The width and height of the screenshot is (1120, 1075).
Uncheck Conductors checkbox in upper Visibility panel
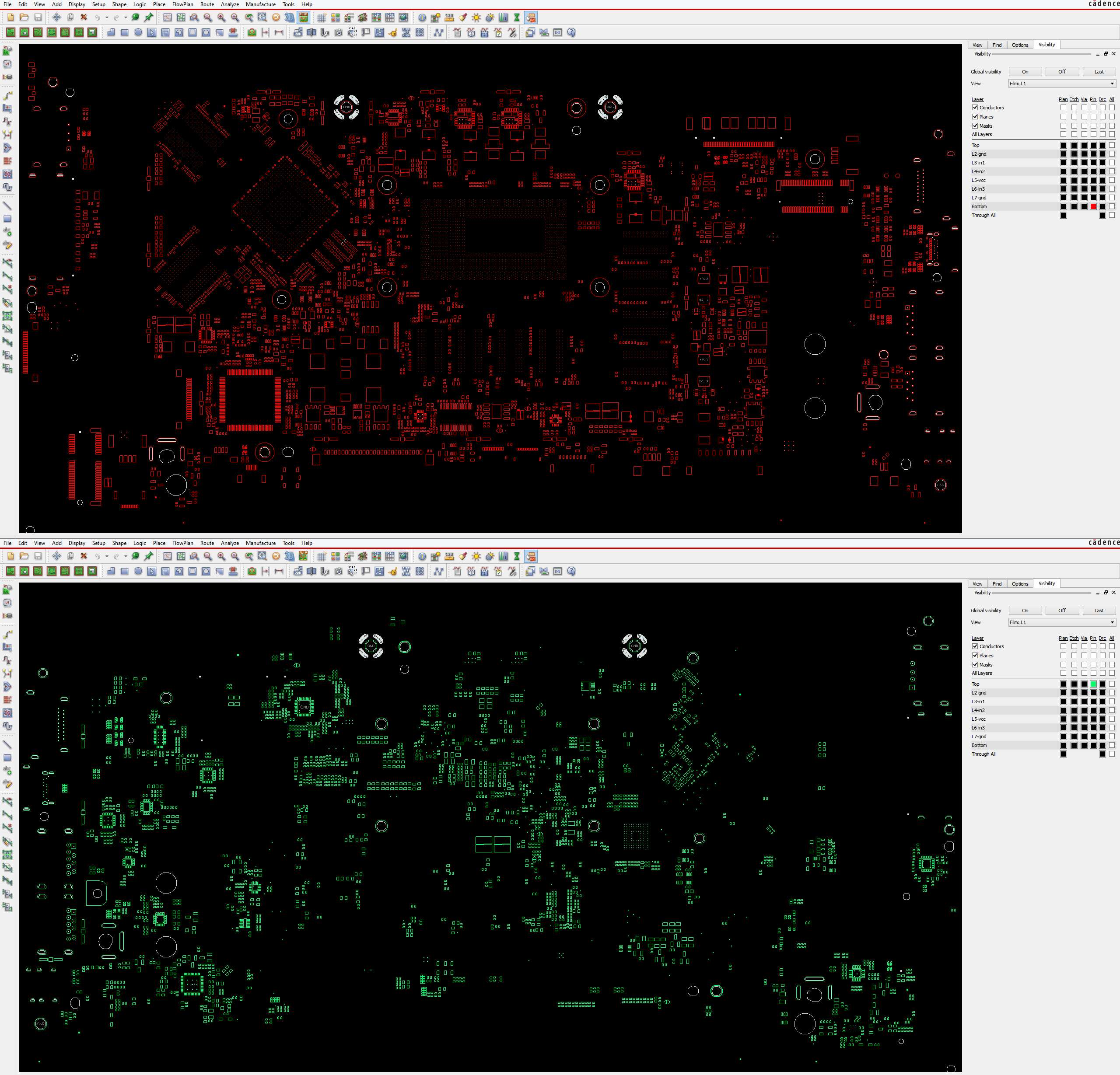(x=976, y=108)
